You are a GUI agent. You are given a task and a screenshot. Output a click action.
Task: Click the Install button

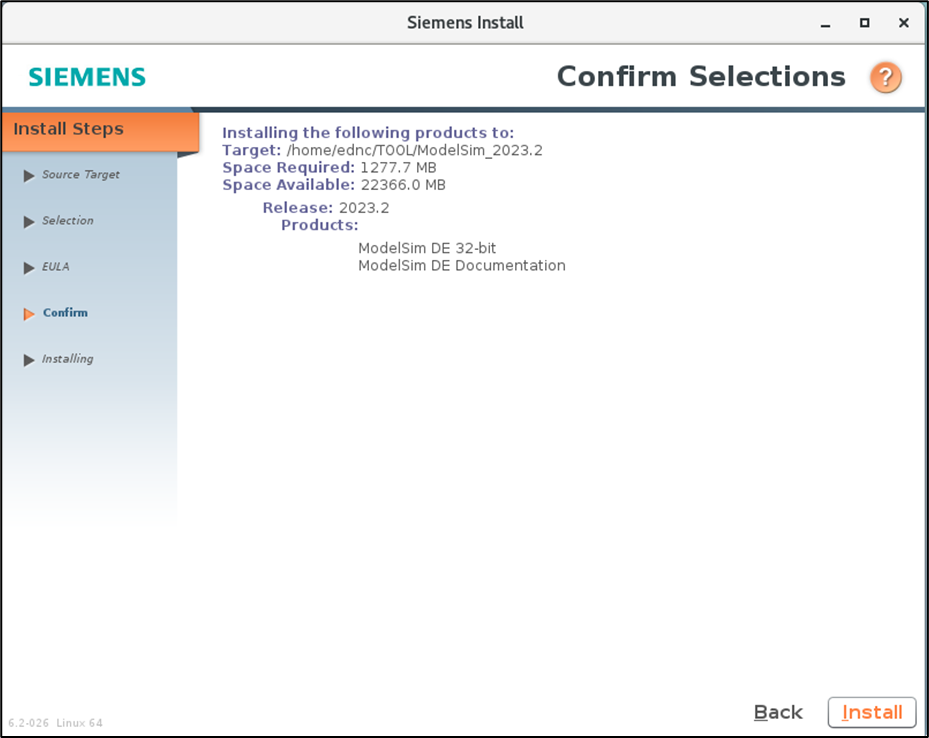(x=872, y=712)
